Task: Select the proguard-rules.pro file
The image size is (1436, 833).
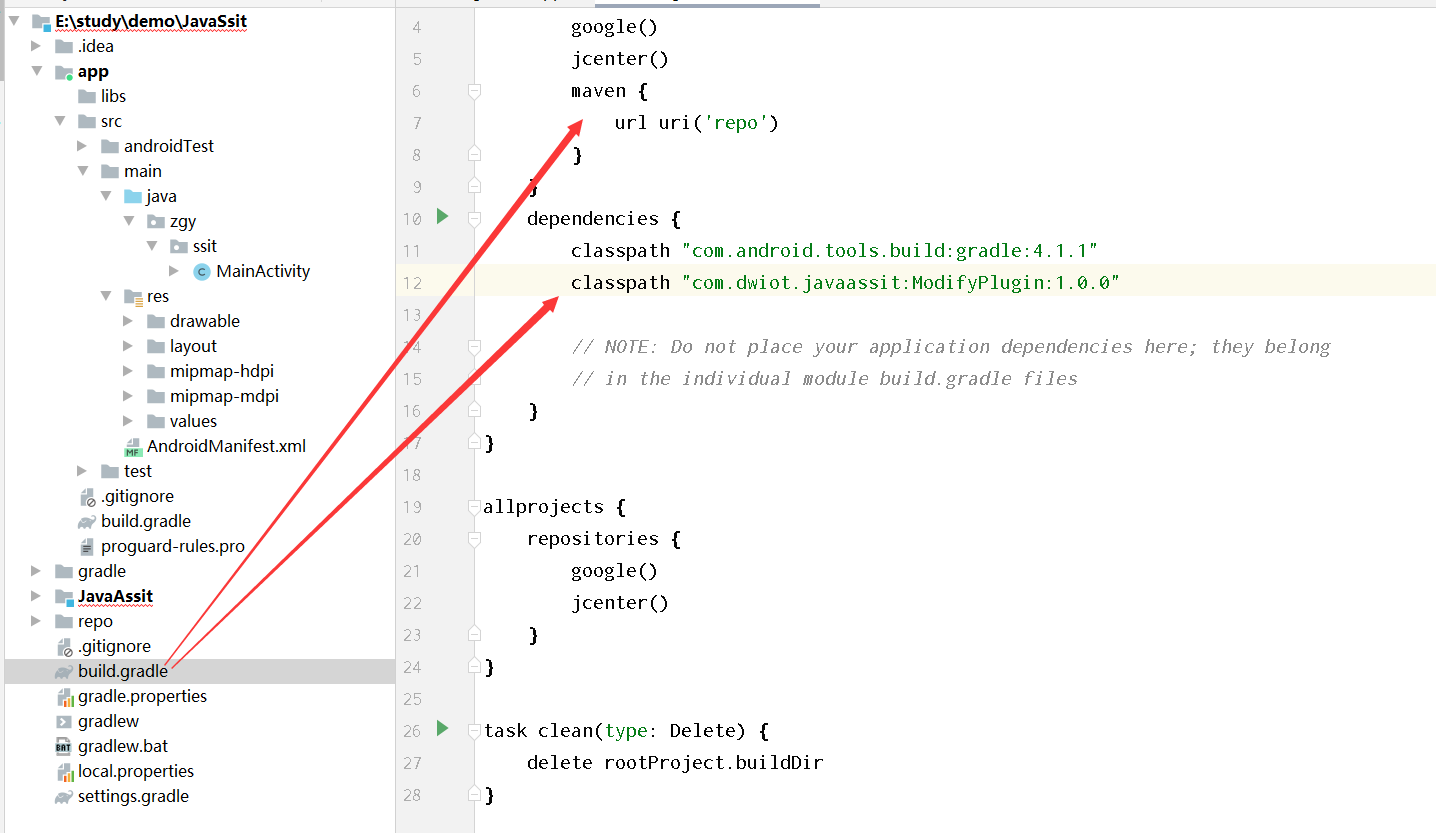Action: point(173,547)
